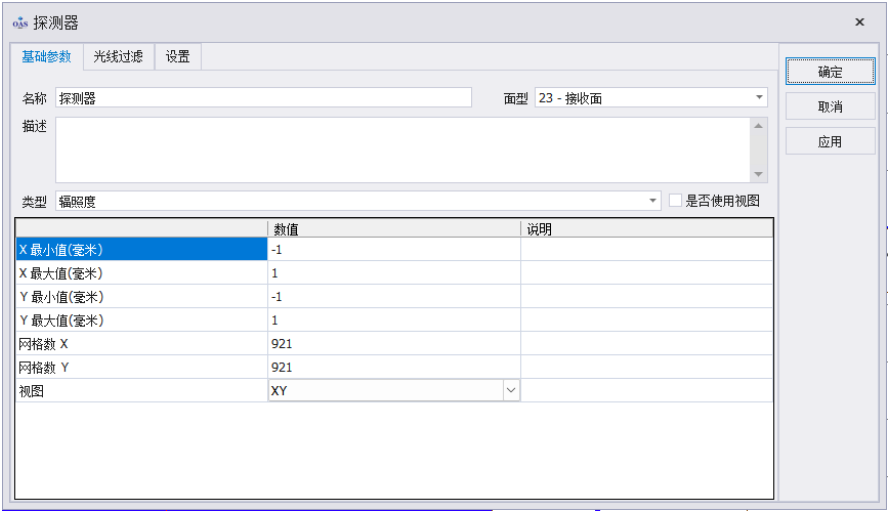Open the 设置 tab

click(178, 57)
